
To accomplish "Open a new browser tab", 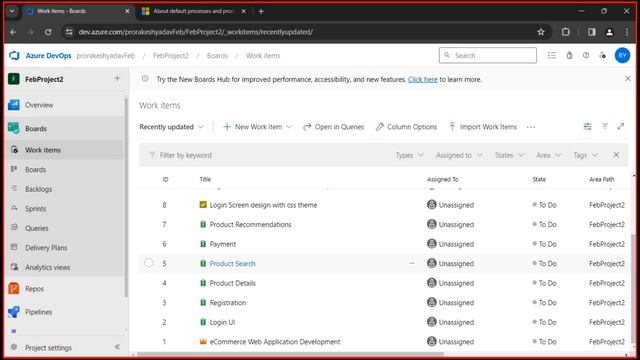I will click(261, 11).
